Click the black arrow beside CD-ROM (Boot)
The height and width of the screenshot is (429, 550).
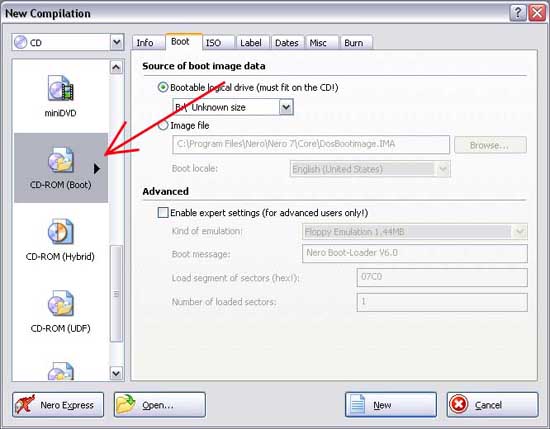pos(97,169)
